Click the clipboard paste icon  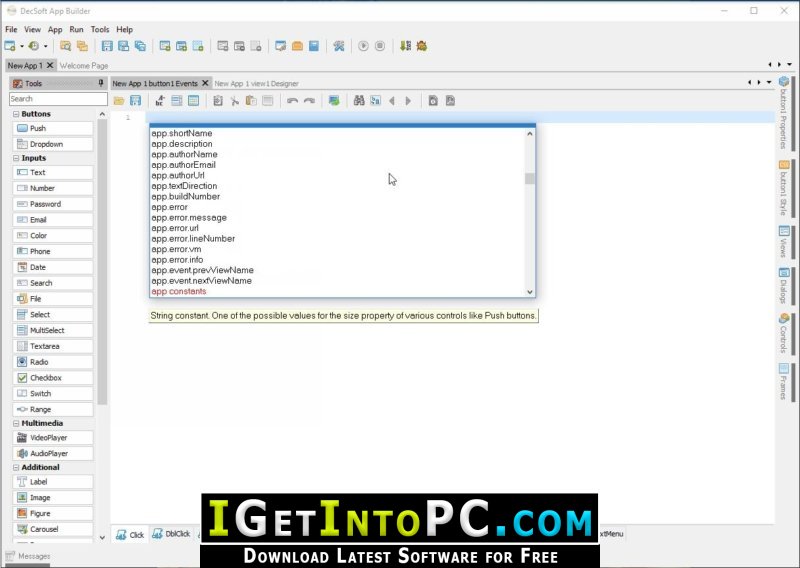251,101
